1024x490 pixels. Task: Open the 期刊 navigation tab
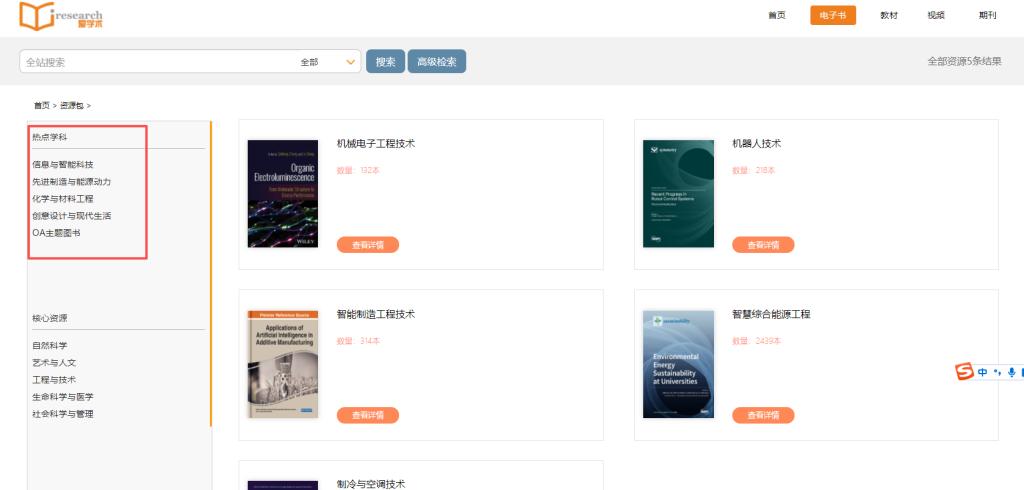(987, 16)
